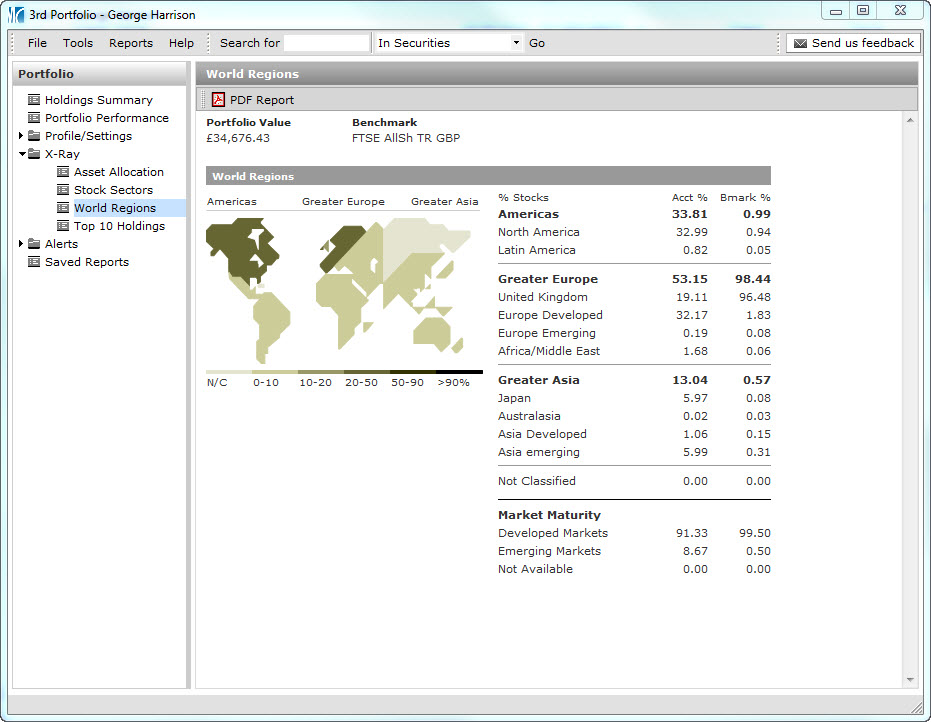The image size is (931, 722).
Task: Click the Portfolio Performance list icon
Action: [x=34, y=118]
